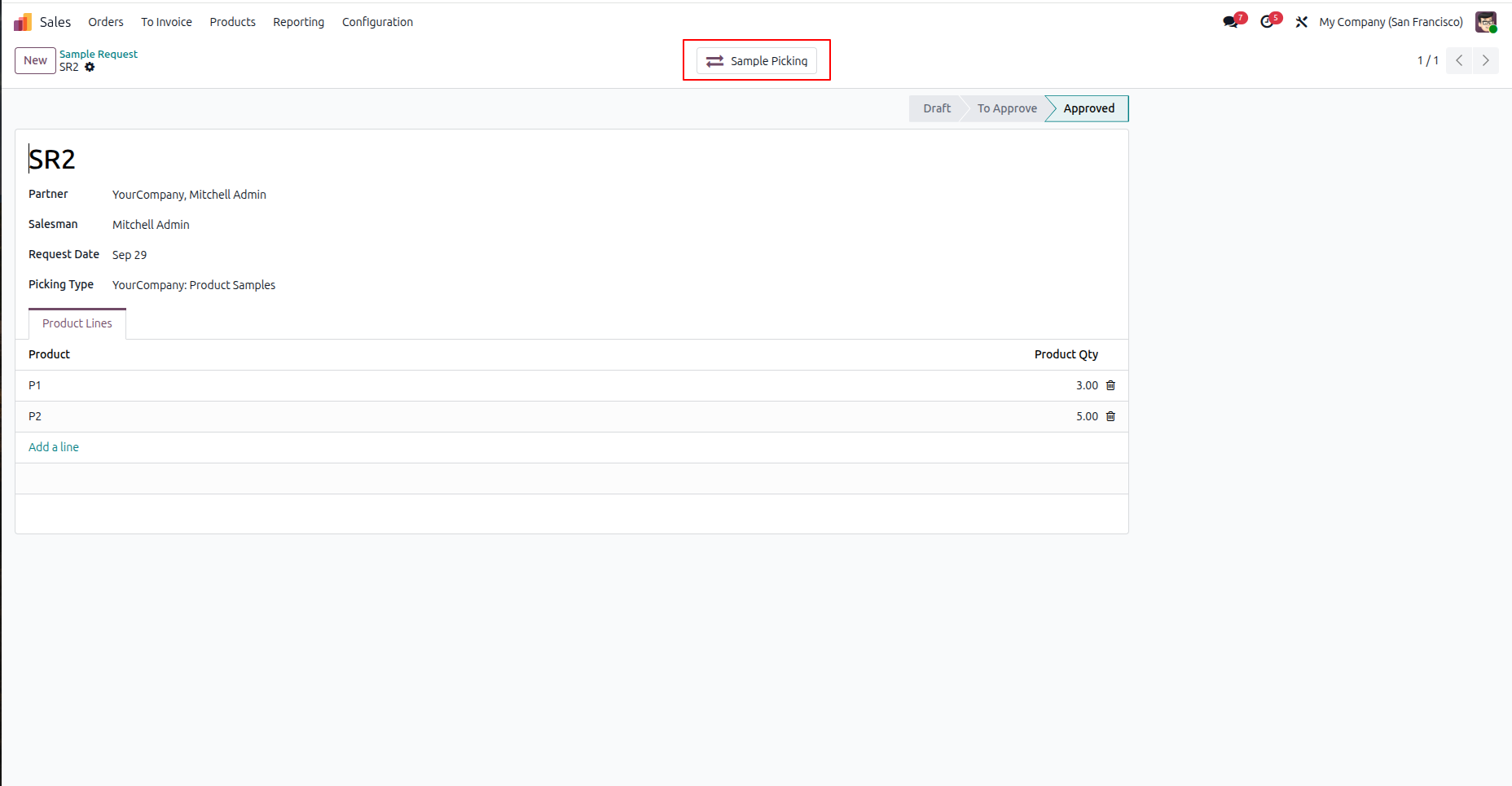
Task: Add a line to product lines
Action: (x=54, y=447)
